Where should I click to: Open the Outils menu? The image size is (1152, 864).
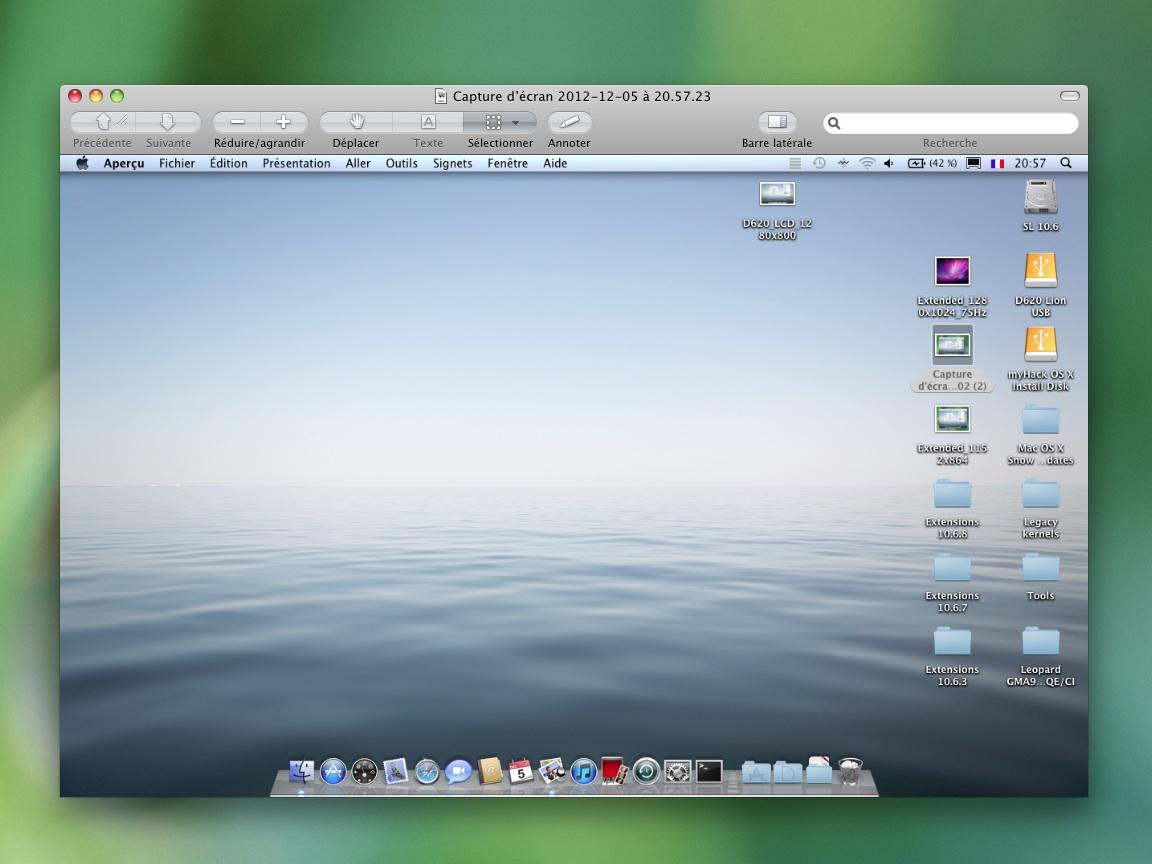pyautogui.click(x=401, y=163)
